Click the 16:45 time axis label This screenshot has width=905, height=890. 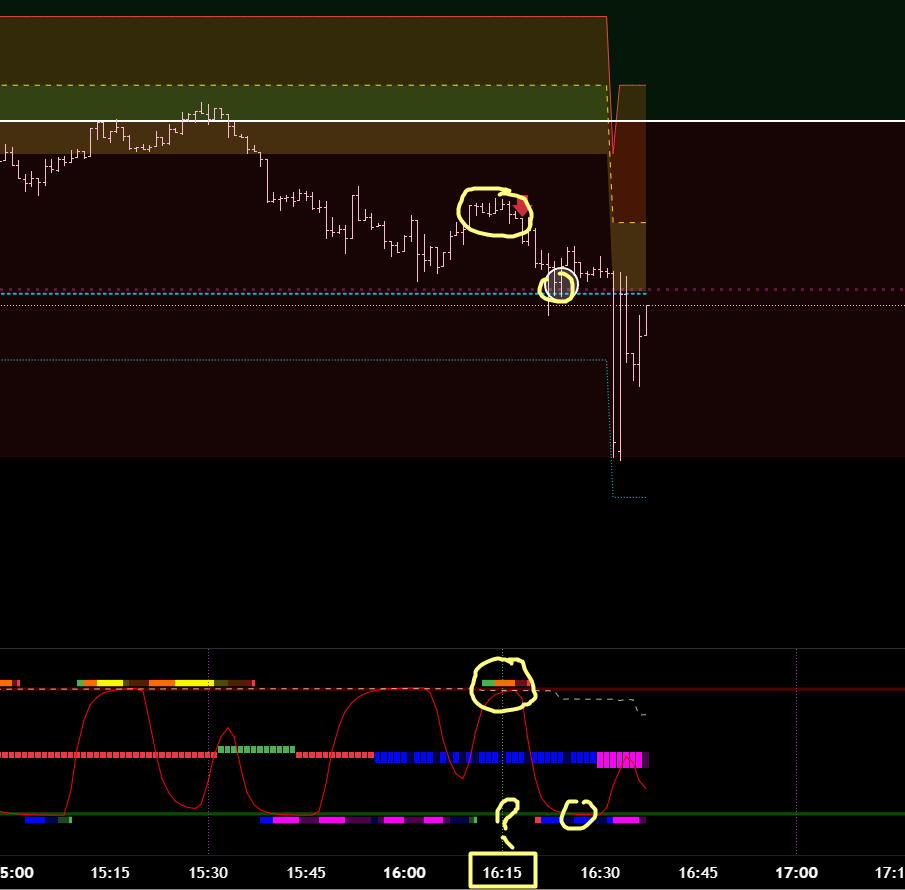[x=698, y=872]
